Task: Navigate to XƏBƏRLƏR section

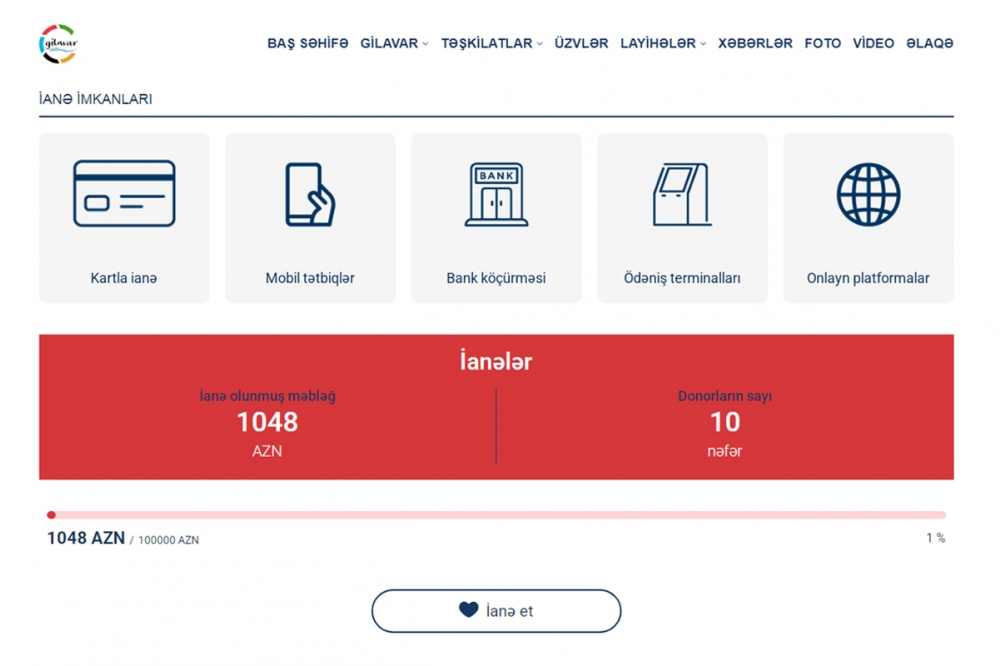Action: [x=755, y=44]
